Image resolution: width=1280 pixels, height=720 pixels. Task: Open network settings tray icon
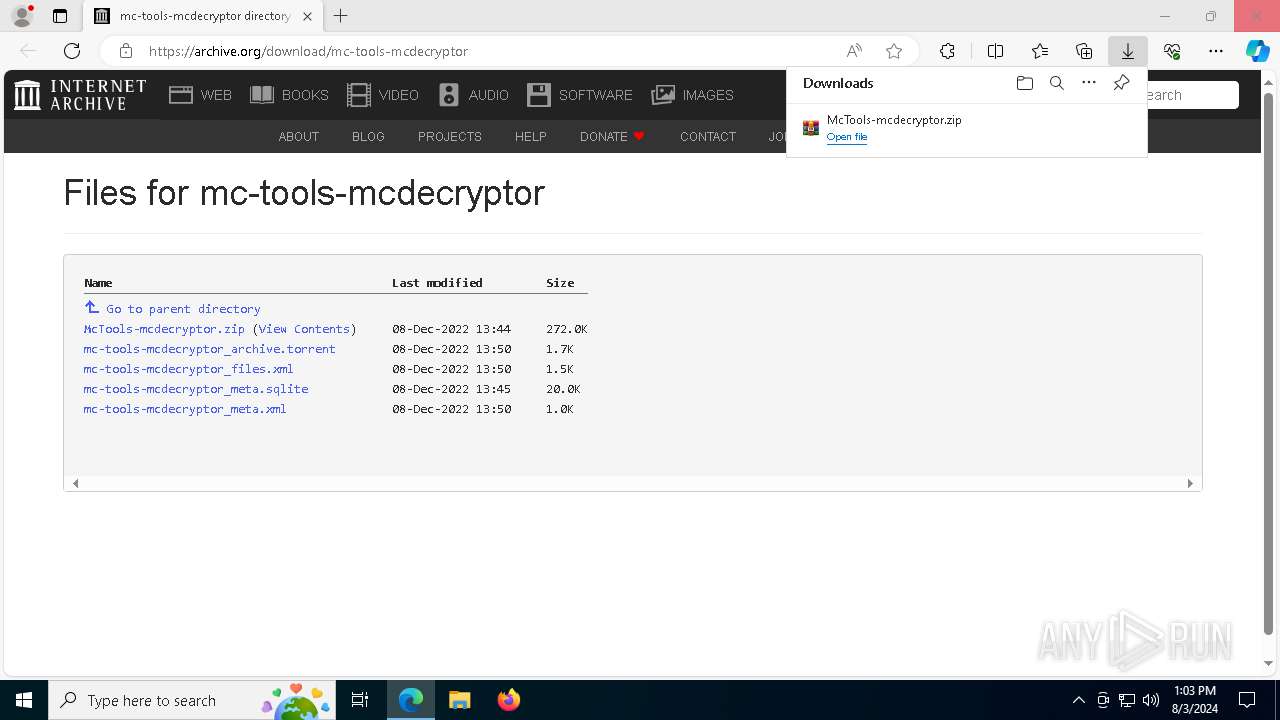coord(1127,700)
